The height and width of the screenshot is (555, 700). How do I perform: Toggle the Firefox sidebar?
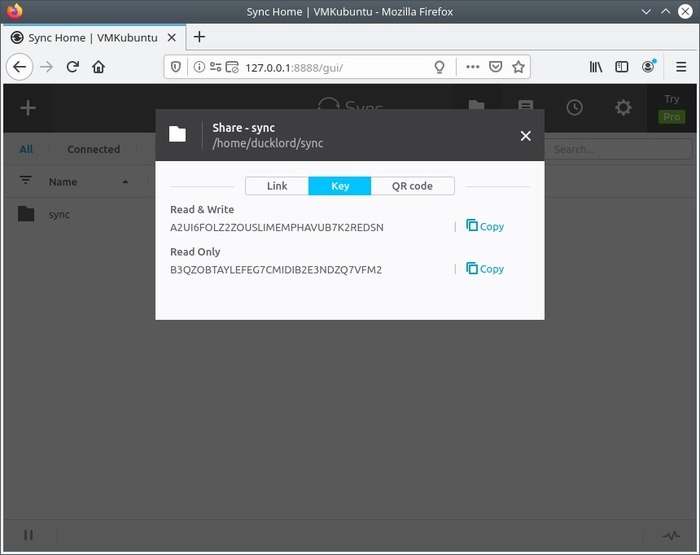point(621,67)
